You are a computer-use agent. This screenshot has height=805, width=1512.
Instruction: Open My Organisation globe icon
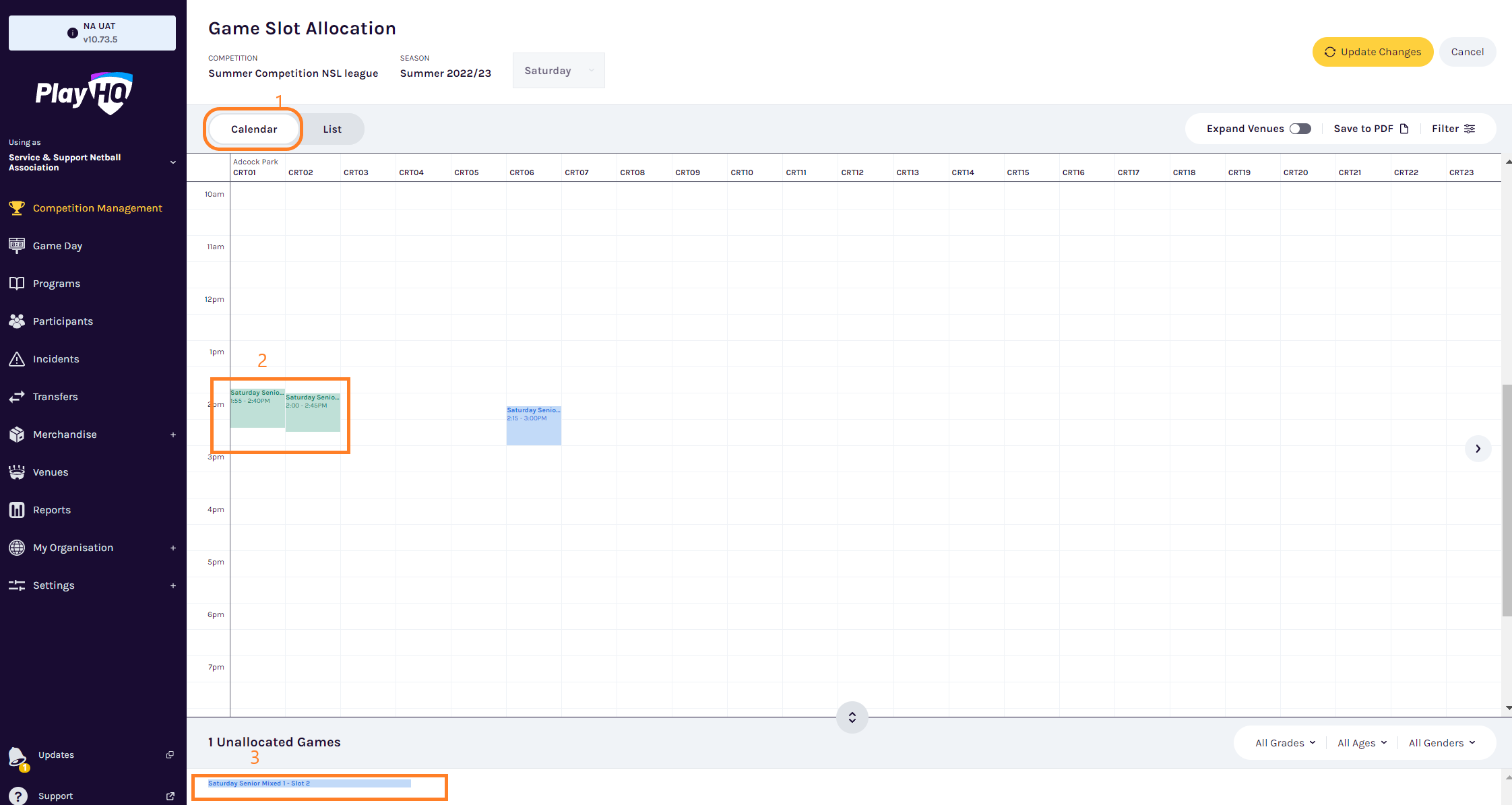tap(17, 548)
